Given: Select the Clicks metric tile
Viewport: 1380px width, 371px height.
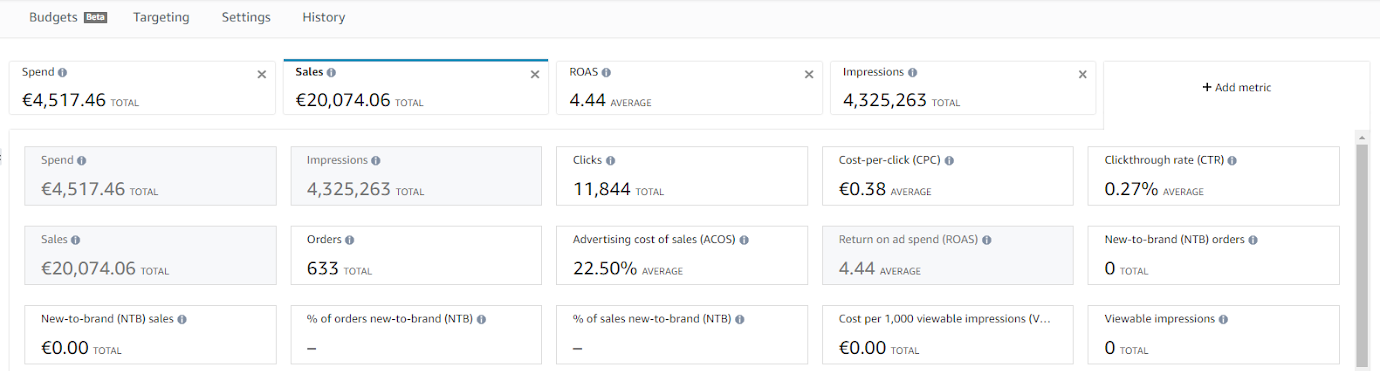Looking at the screenshot, I should pyautogui.click(x=682, y=176).
